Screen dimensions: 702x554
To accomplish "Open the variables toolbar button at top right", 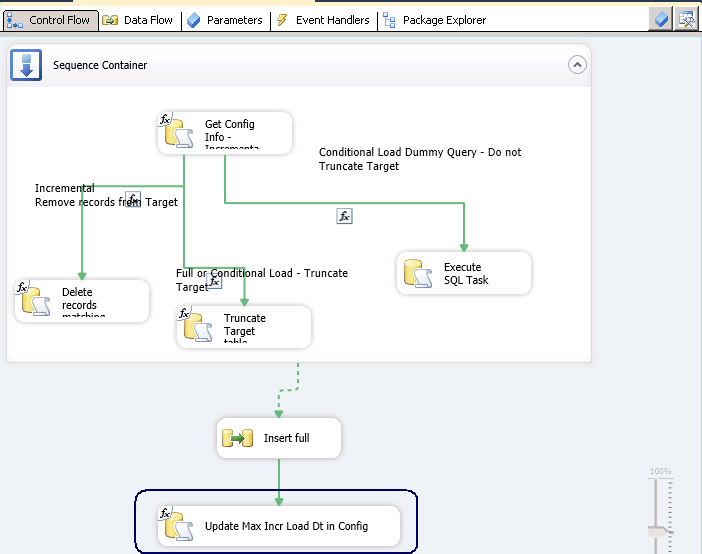I will (661, 19).
